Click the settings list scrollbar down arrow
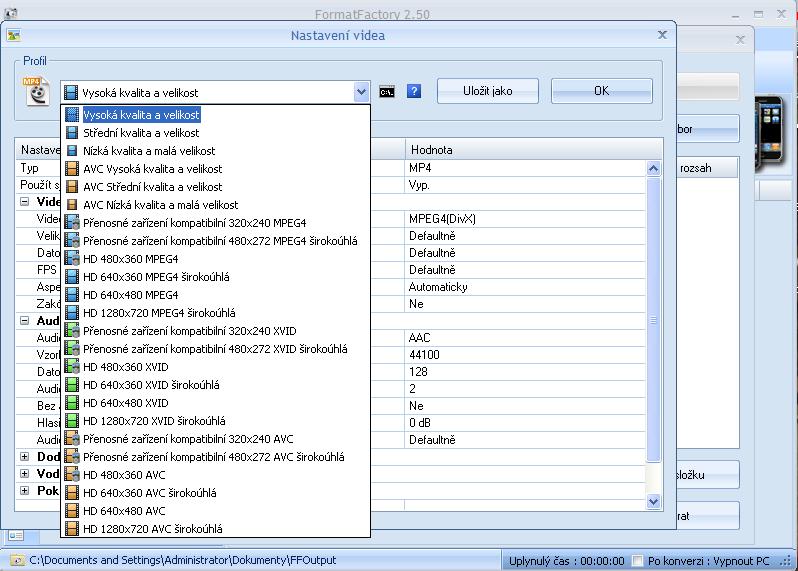The height and width of the screenshot is (571, 798). pos(654,501)
